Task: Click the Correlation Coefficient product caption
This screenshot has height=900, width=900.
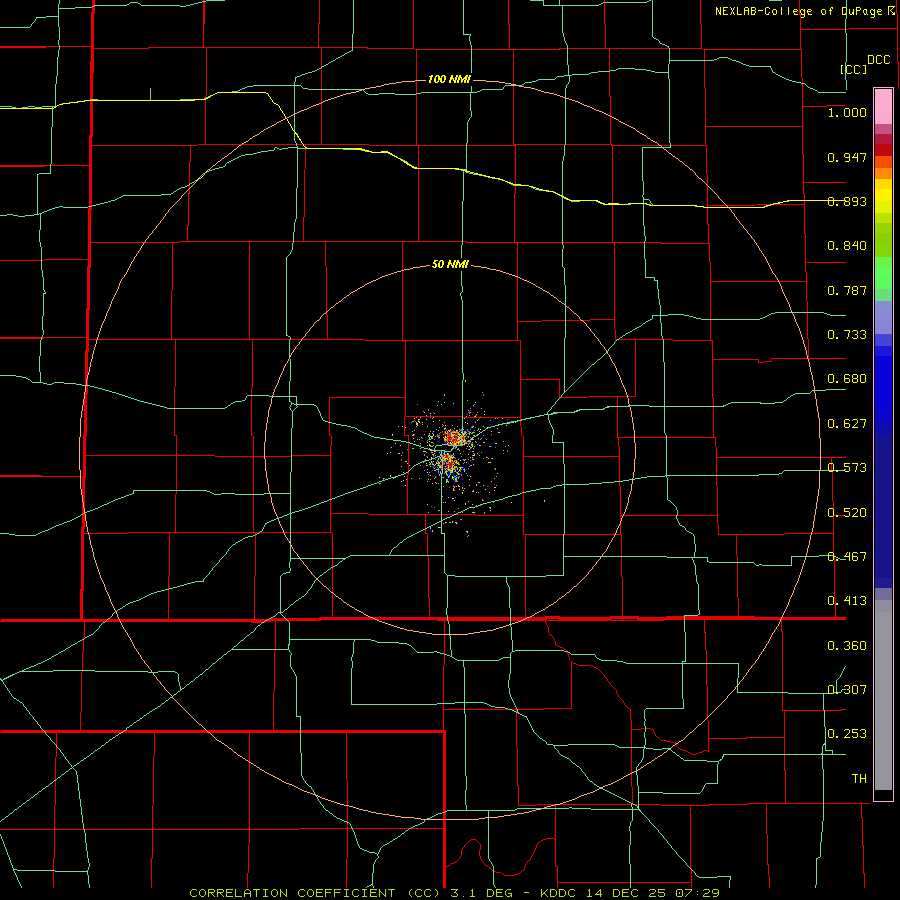Action: 455,893
